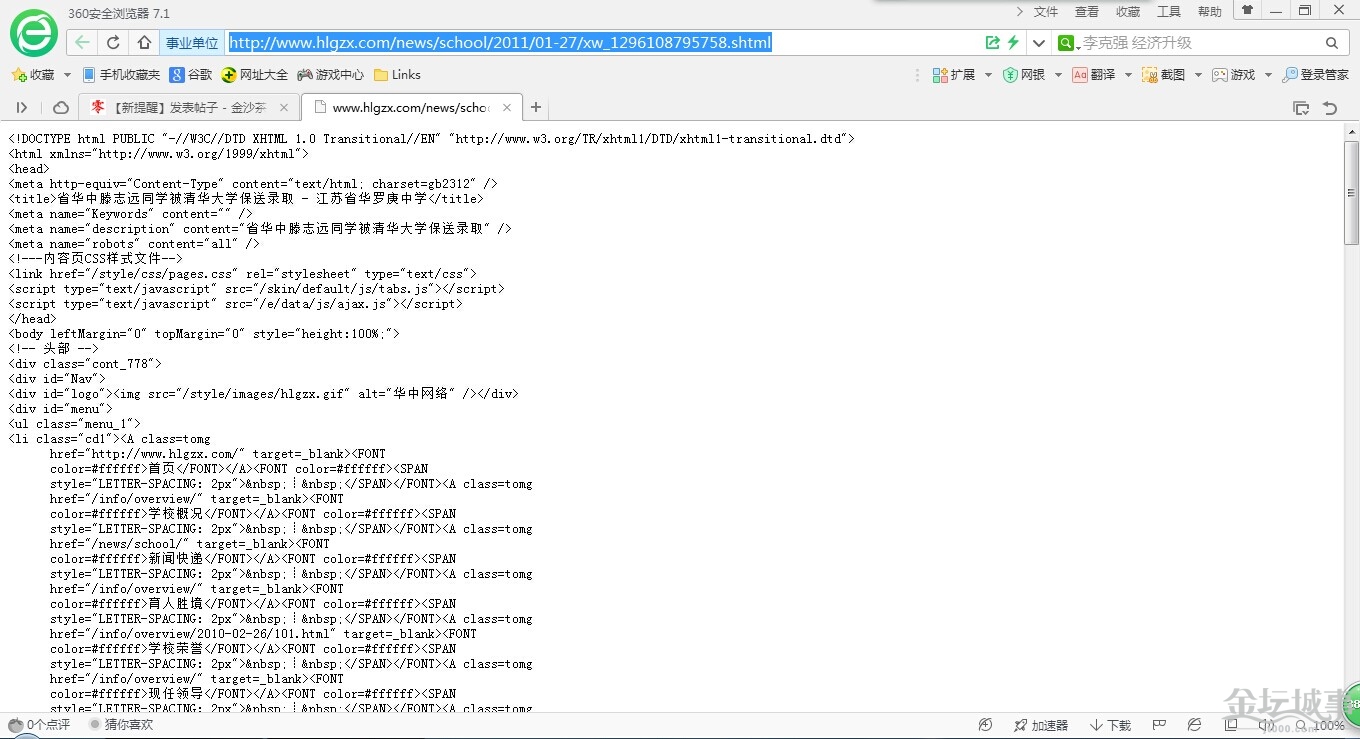Open the 网址大全 bookmark
The width and height of the screenshot is (1360, 739).
click(x=255, y=75)
